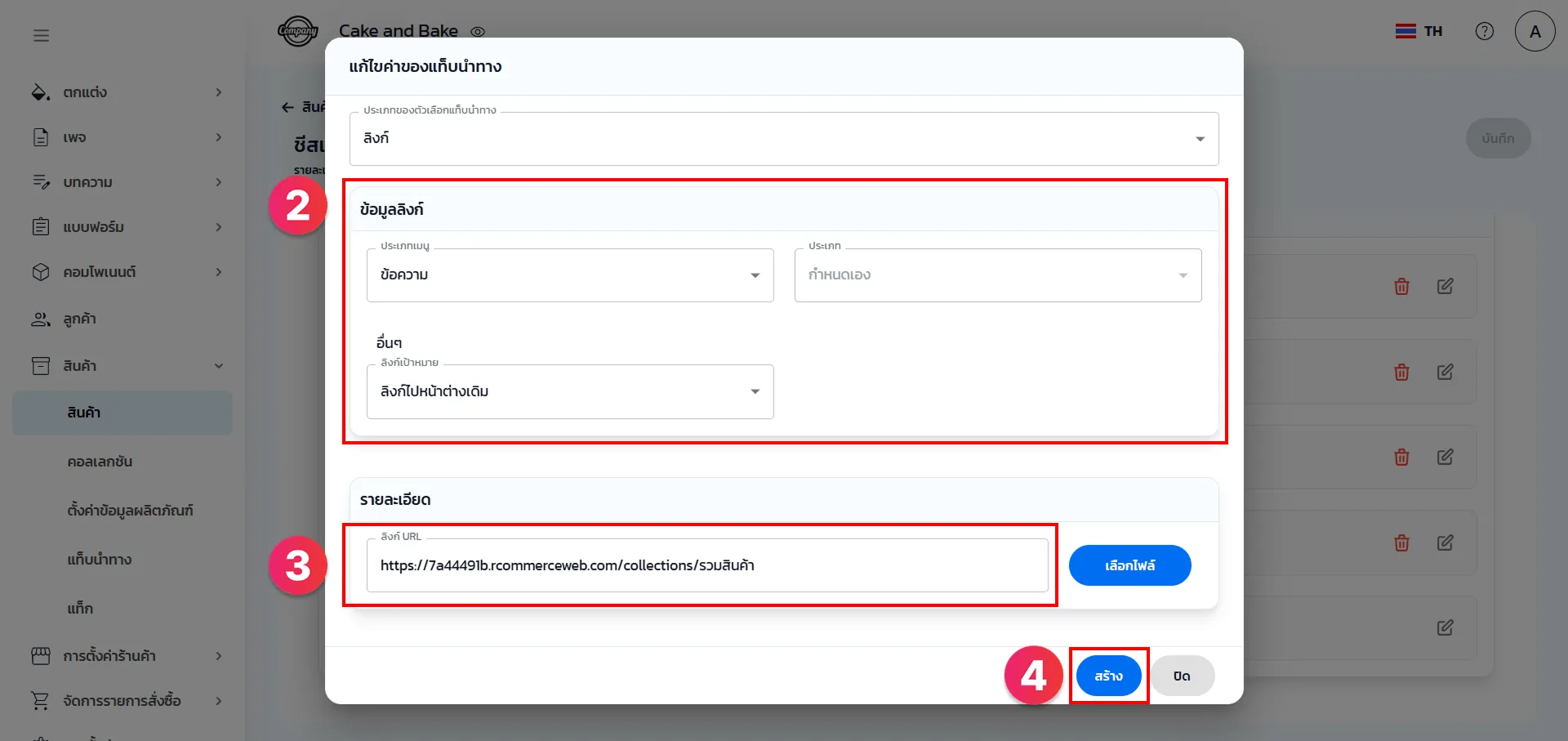Click the last row edit icon
Viewport: 1568px width, 741px height.
point(1445,627)
